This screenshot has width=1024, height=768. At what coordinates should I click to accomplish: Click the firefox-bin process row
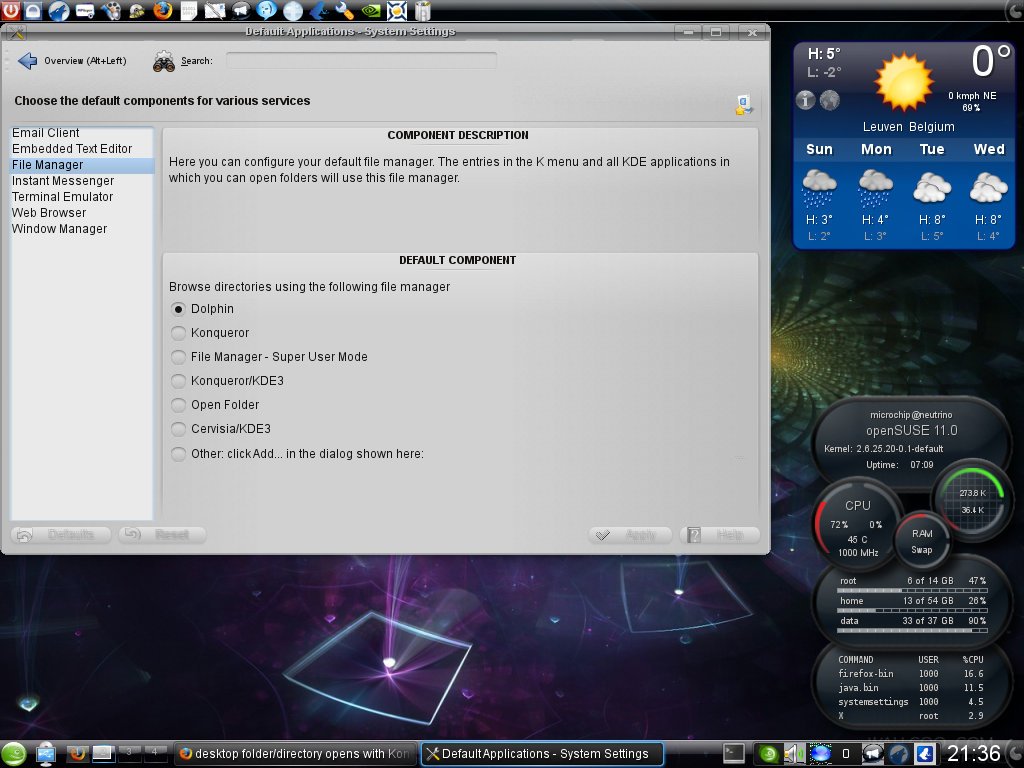pyautogui.click(x=911, y=674)
